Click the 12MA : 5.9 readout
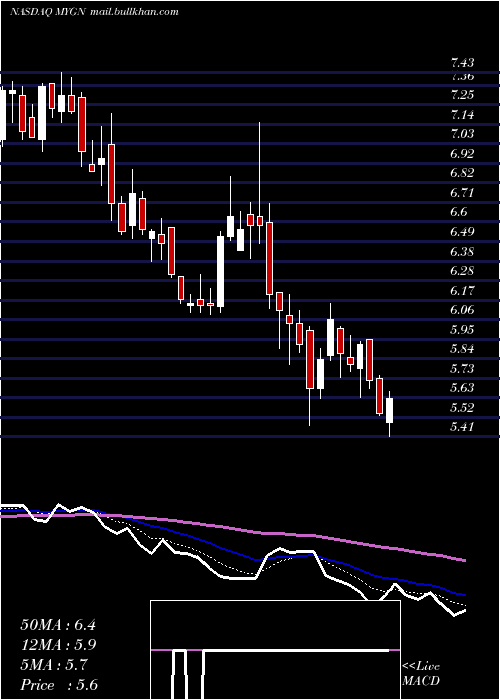 coord(58,645)
